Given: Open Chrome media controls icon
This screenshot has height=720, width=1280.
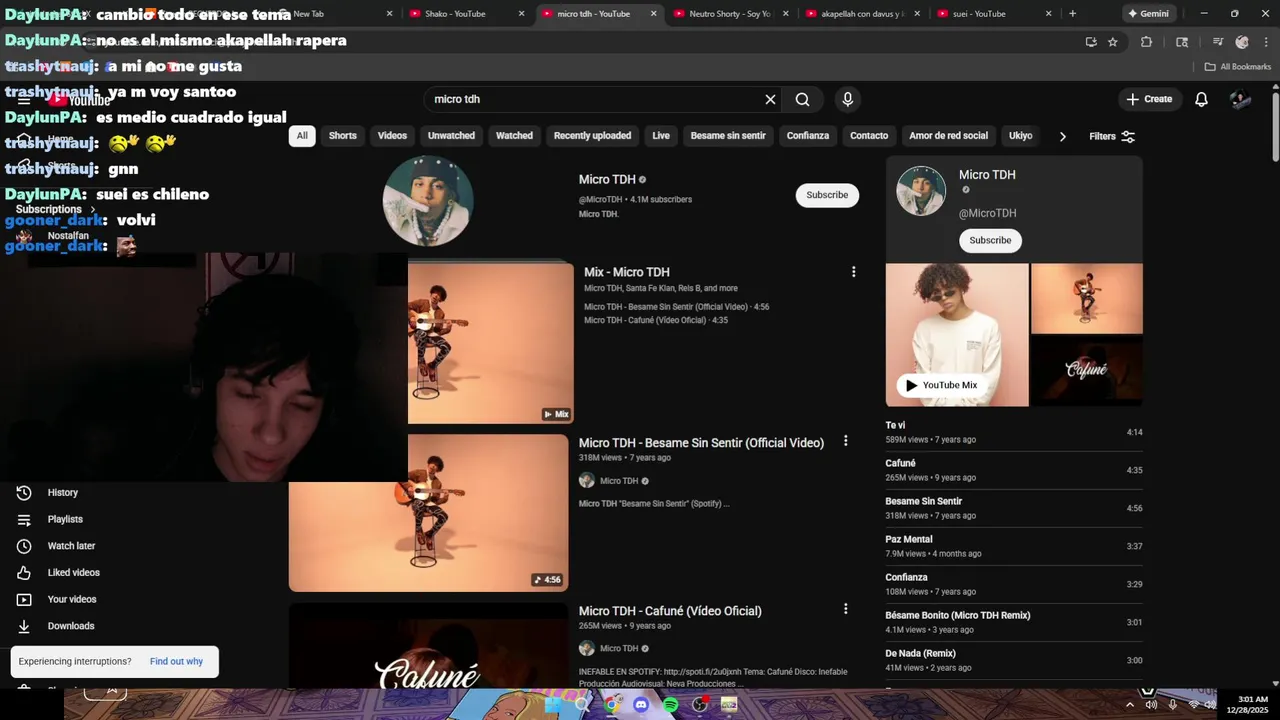Looking at the screenshot, I should 1218,42.
